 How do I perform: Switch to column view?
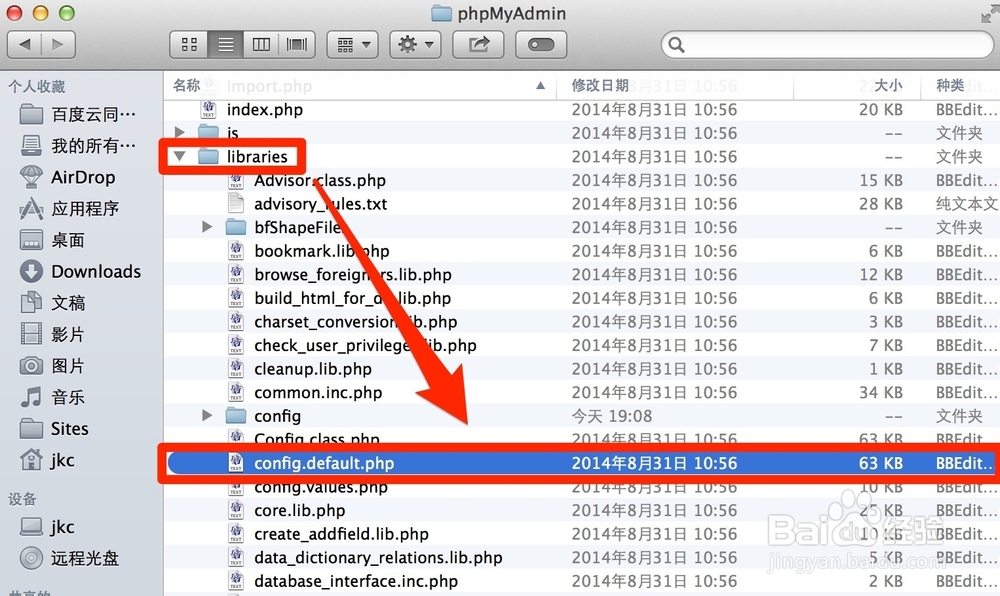(x=261, y=45)
